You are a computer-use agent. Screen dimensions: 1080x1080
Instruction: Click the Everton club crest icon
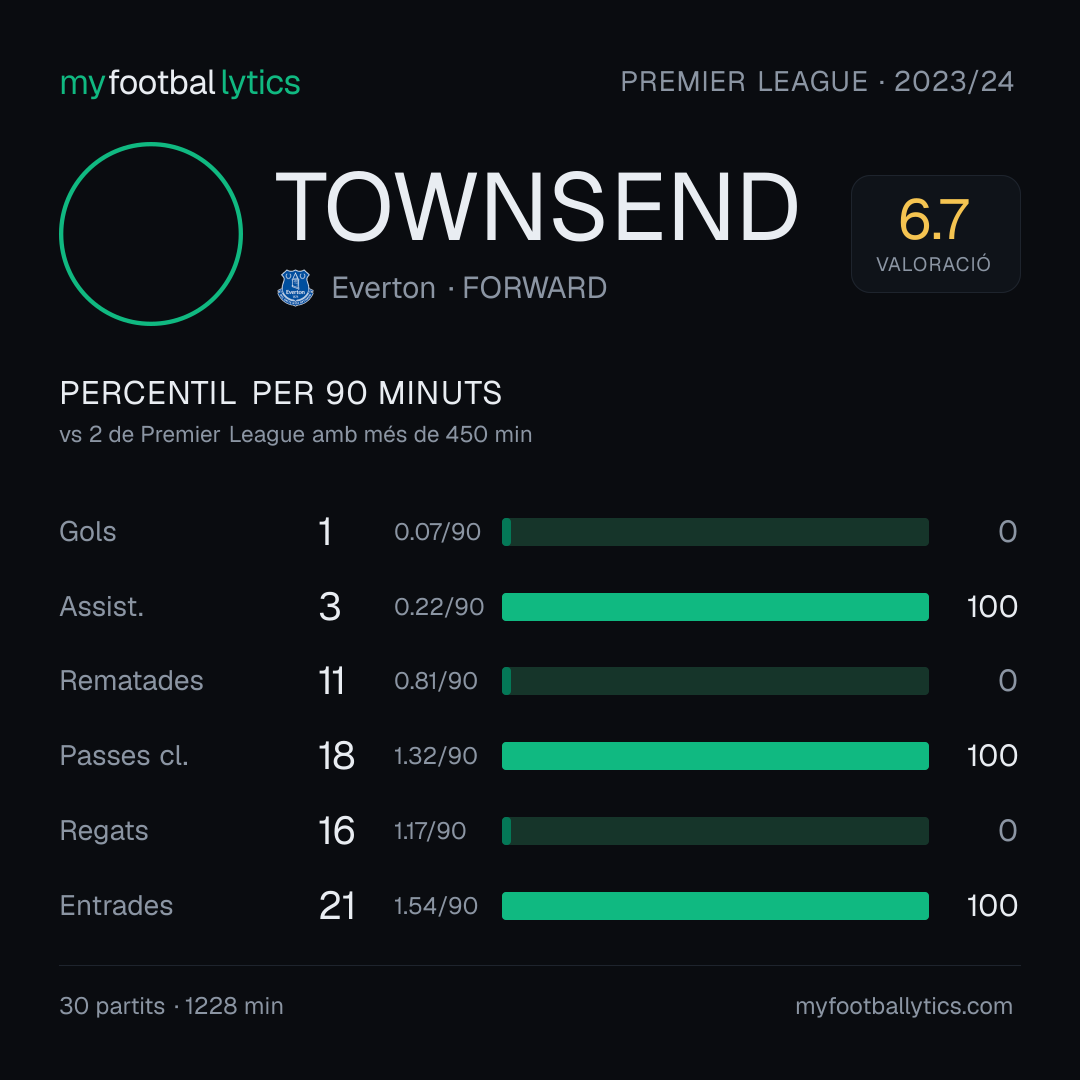coord(295,288)
